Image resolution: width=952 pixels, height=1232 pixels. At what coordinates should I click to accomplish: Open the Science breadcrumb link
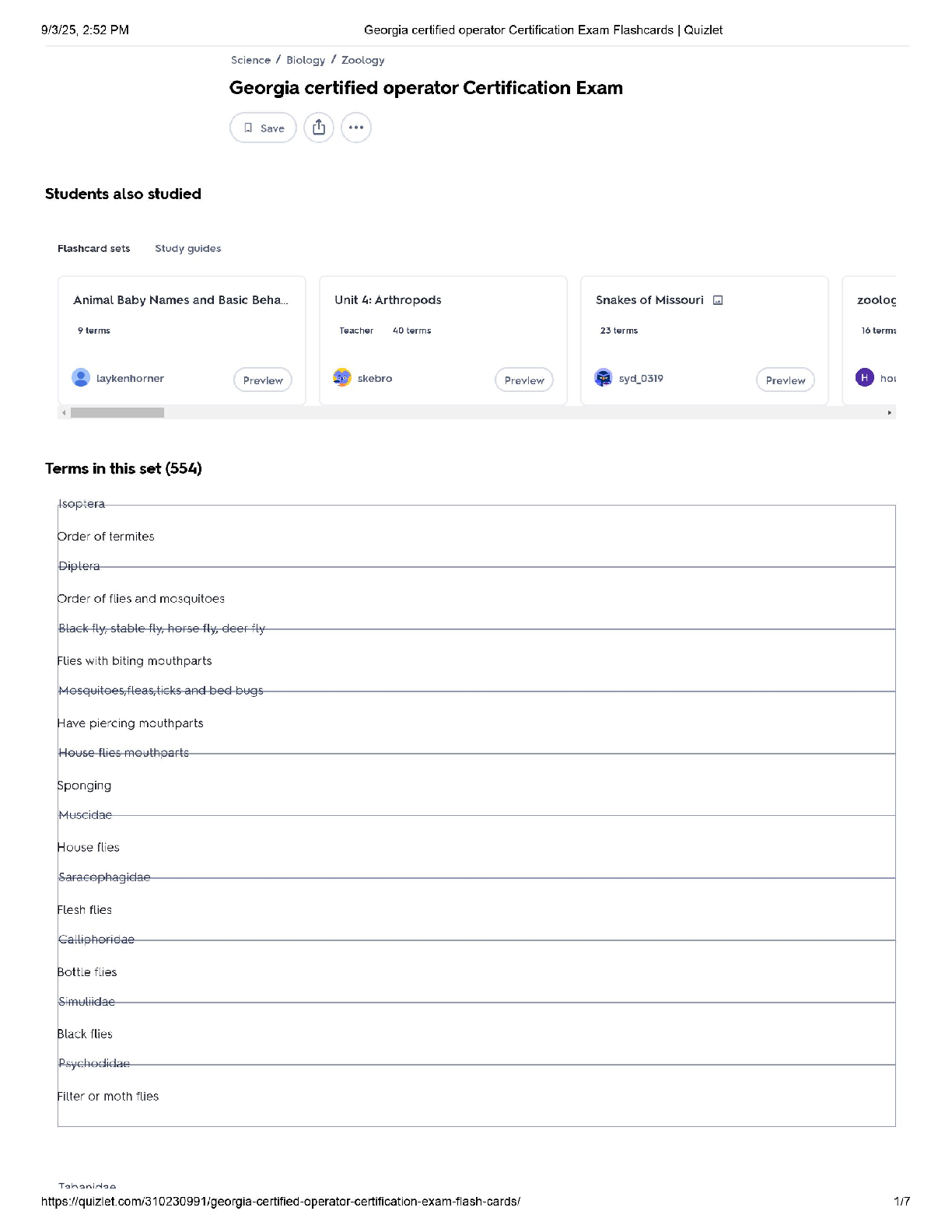(250, 60)
